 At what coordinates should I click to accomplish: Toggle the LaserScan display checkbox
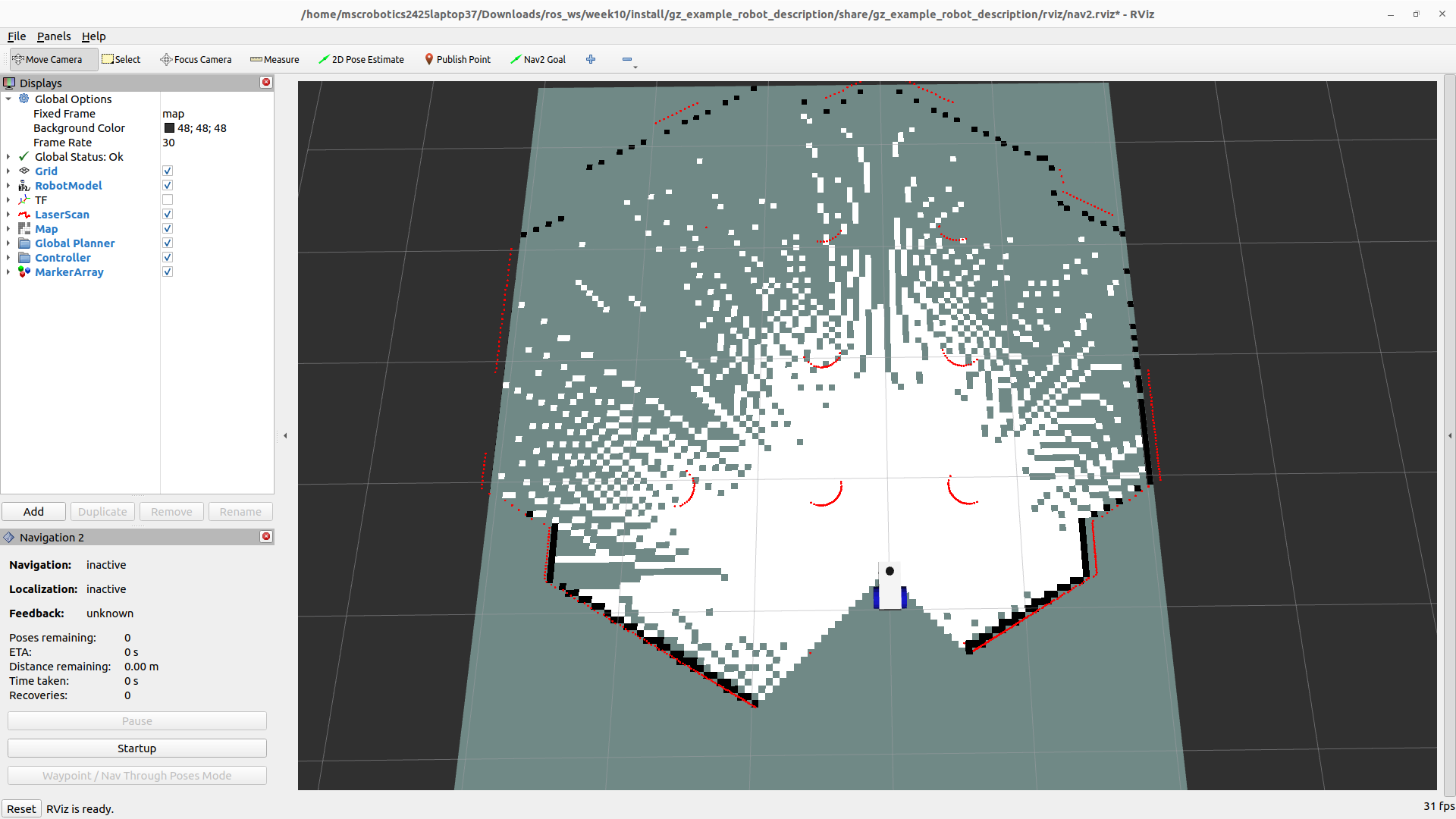pyautogui.click(x=168, y=214)
